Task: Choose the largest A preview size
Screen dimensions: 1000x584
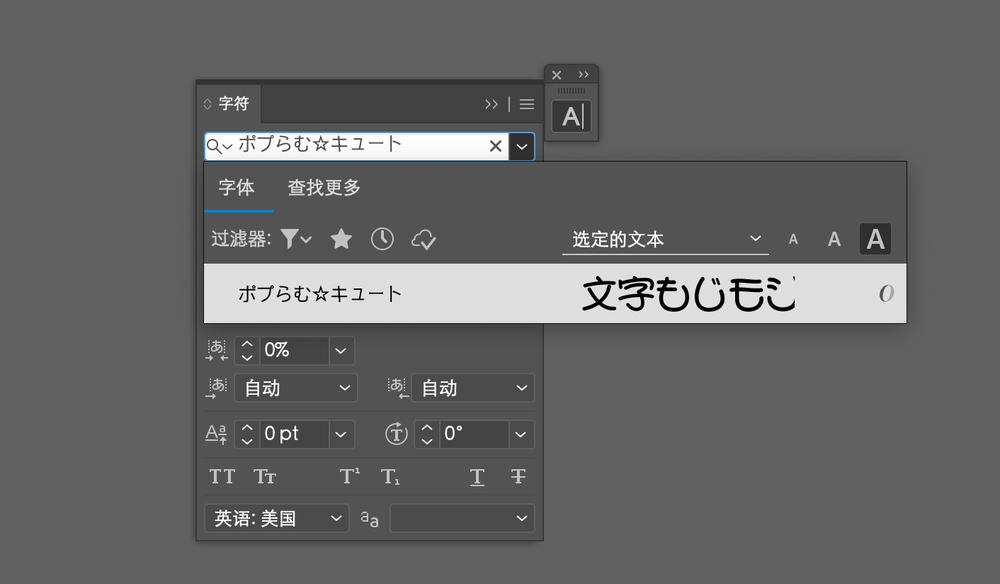Action: pos(875,239)
